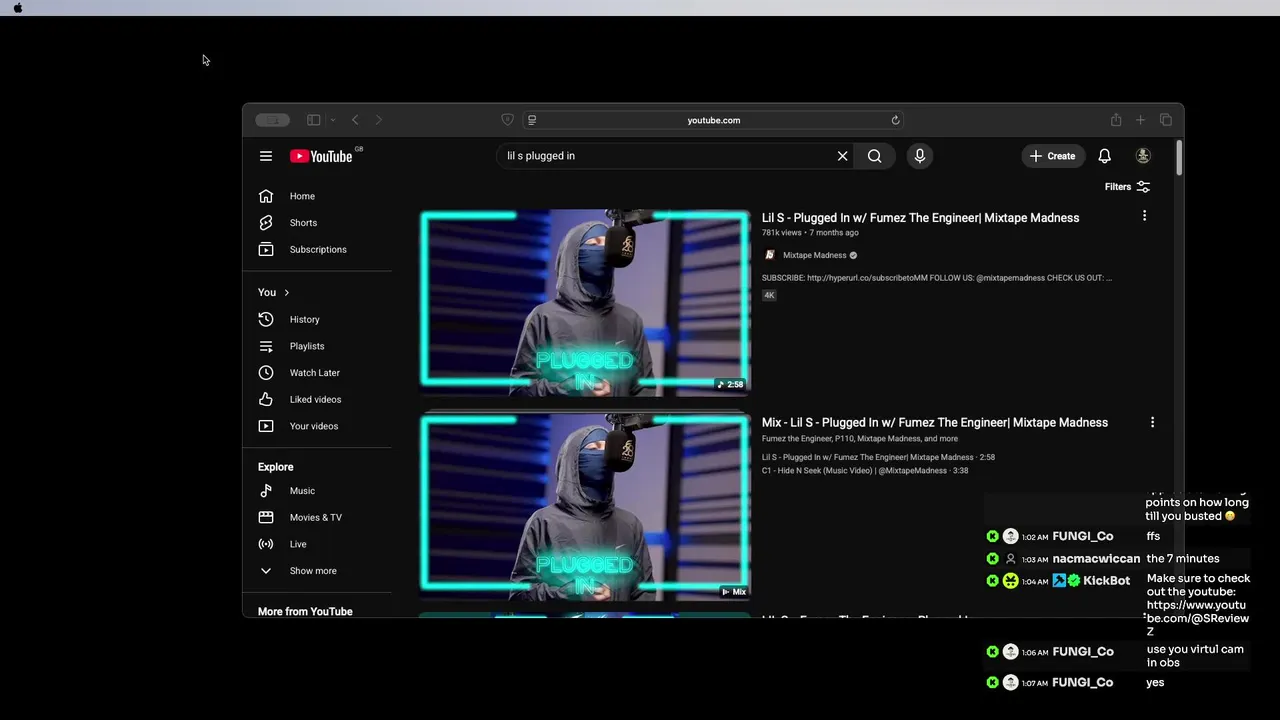Go forward in Safari

tap(378, 120)
